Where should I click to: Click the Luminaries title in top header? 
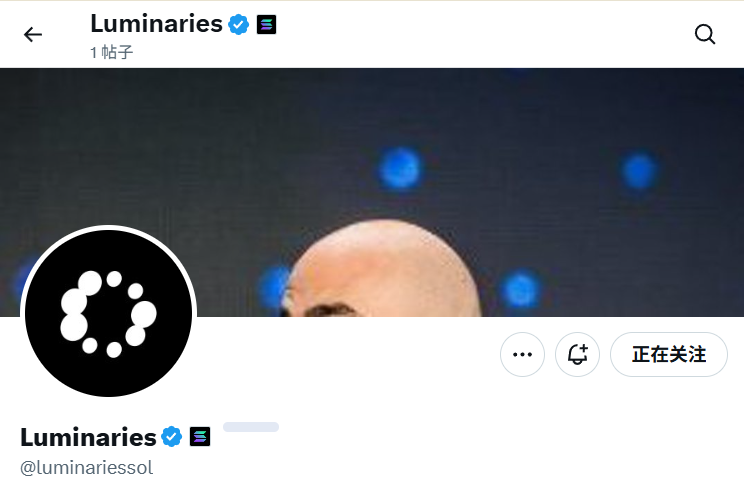click(156, 24)
